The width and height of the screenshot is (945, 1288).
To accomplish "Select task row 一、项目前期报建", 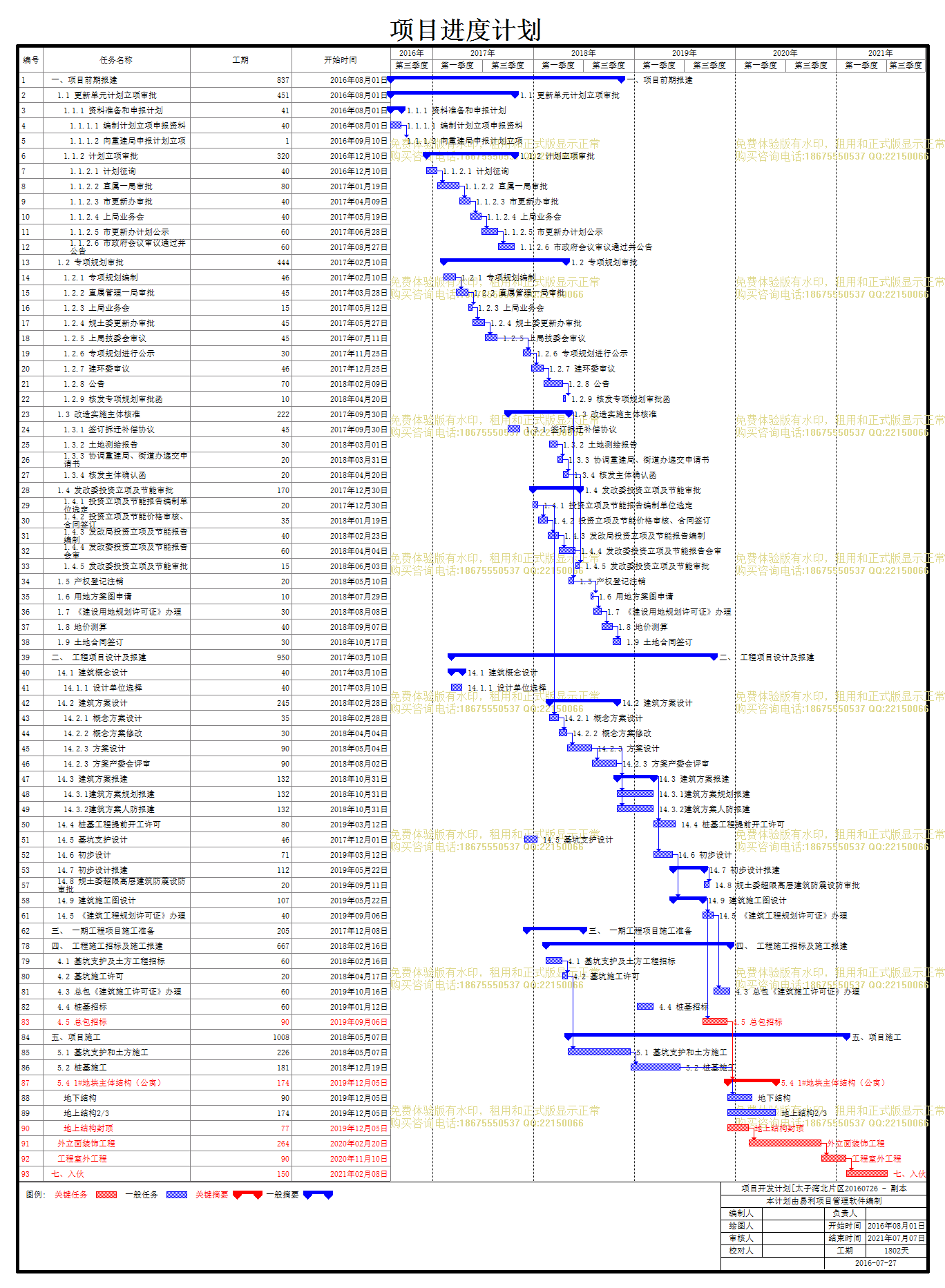I will click(204, 80).
